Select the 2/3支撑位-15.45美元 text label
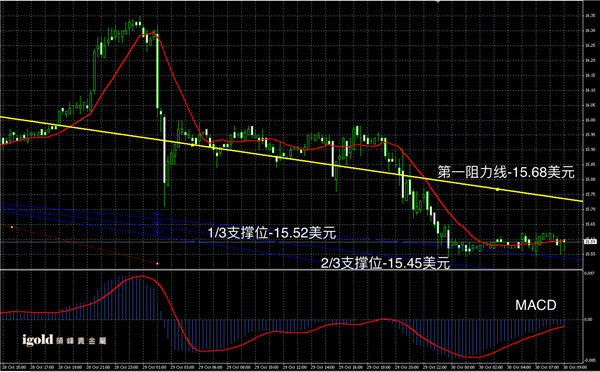The image size is (600, 372). pyautogui.click(x=385, y=263)
